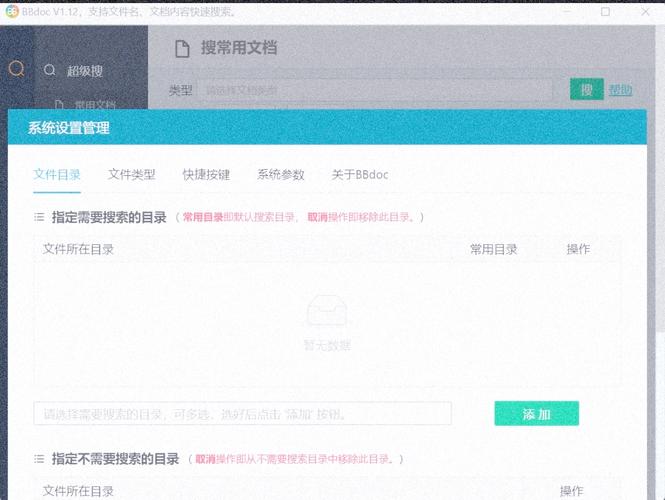Switch to the 快捷按键 tab
This screenshot has width=665, height=500.
(x=206, y=174)
